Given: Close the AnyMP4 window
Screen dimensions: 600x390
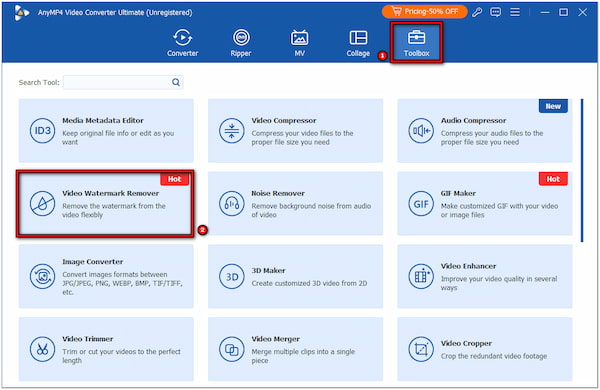Looking at the screenshot, I should [x=582, y=12].
